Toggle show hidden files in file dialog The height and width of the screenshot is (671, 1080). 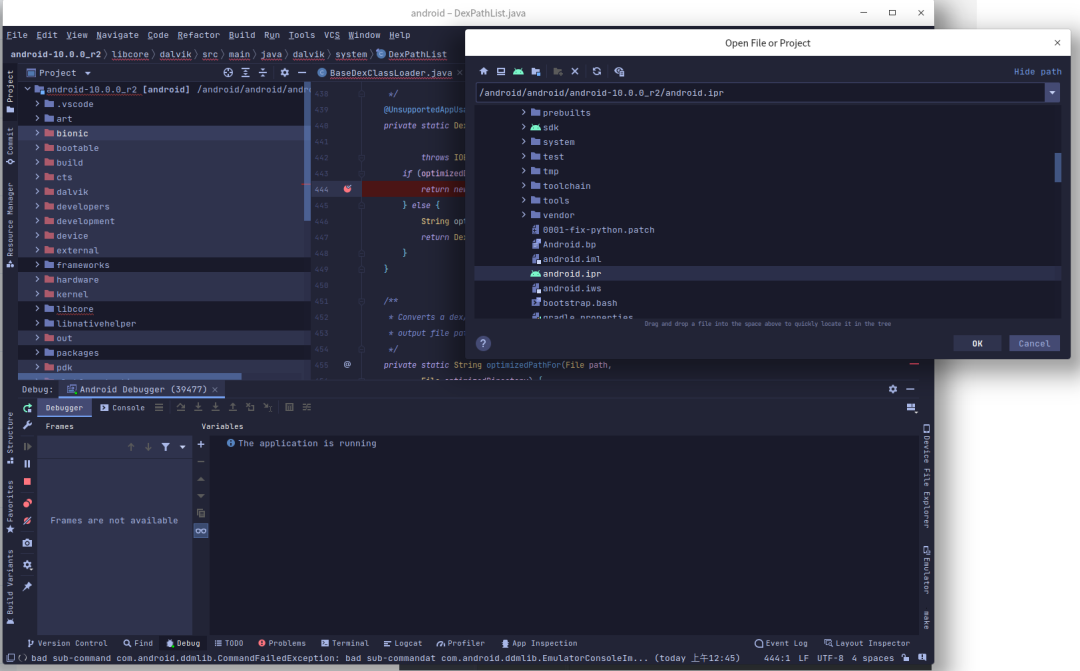[619, 72]
